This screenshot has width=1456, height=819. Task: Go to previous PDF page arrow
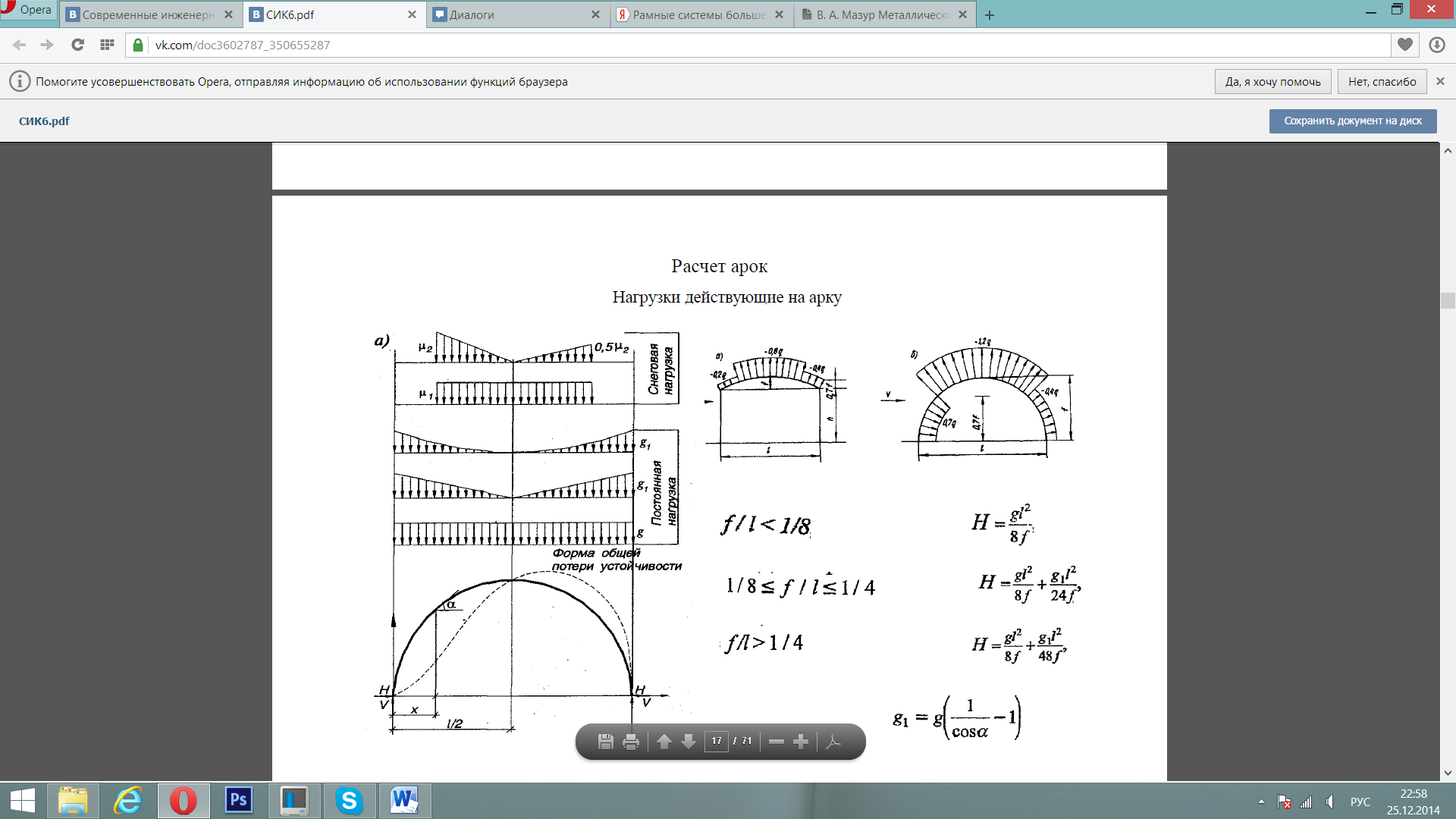pyautogui.click(x=664, y=741)
